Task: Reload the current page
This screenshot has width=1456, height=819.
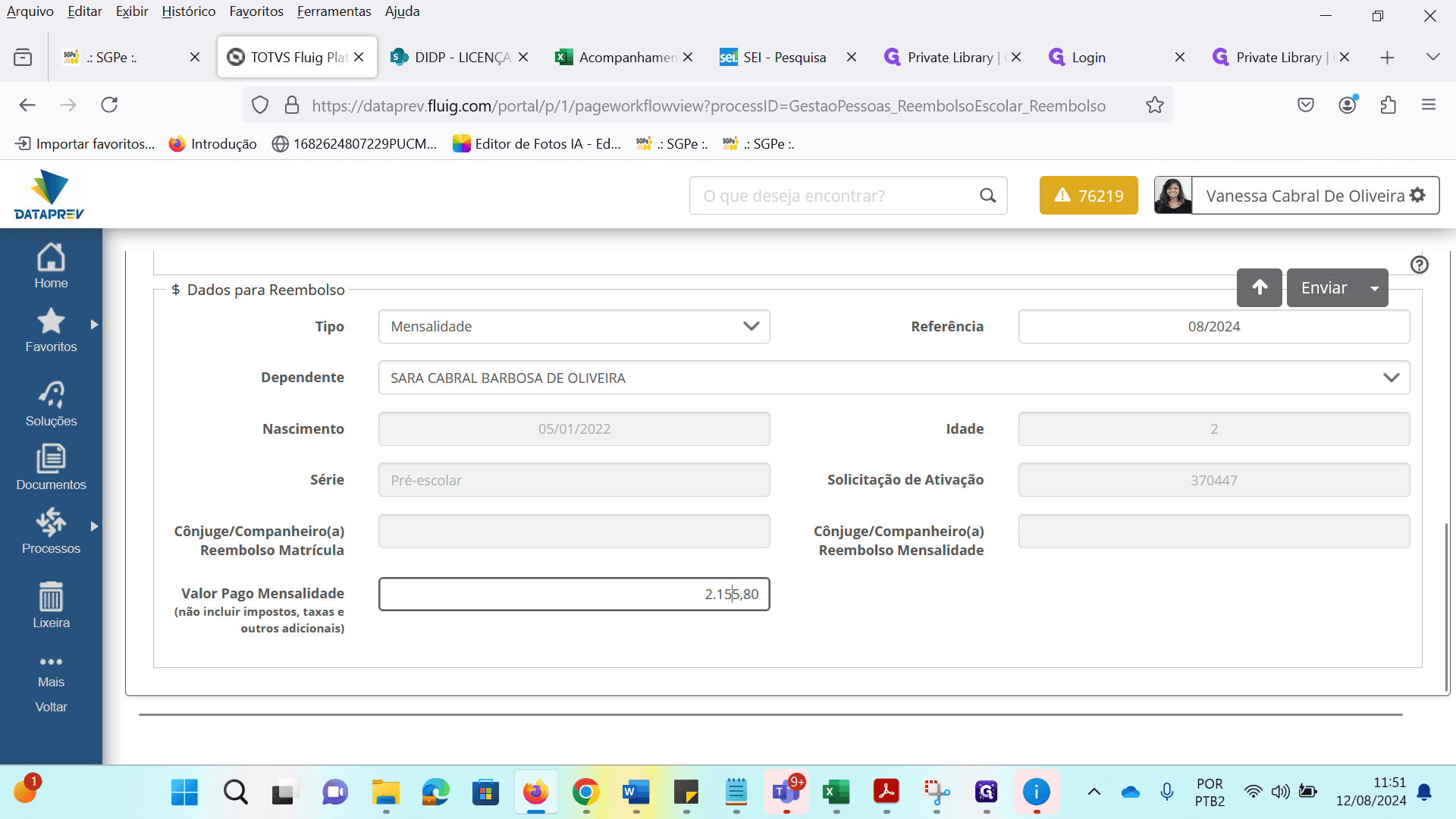Action: [109, 105]
